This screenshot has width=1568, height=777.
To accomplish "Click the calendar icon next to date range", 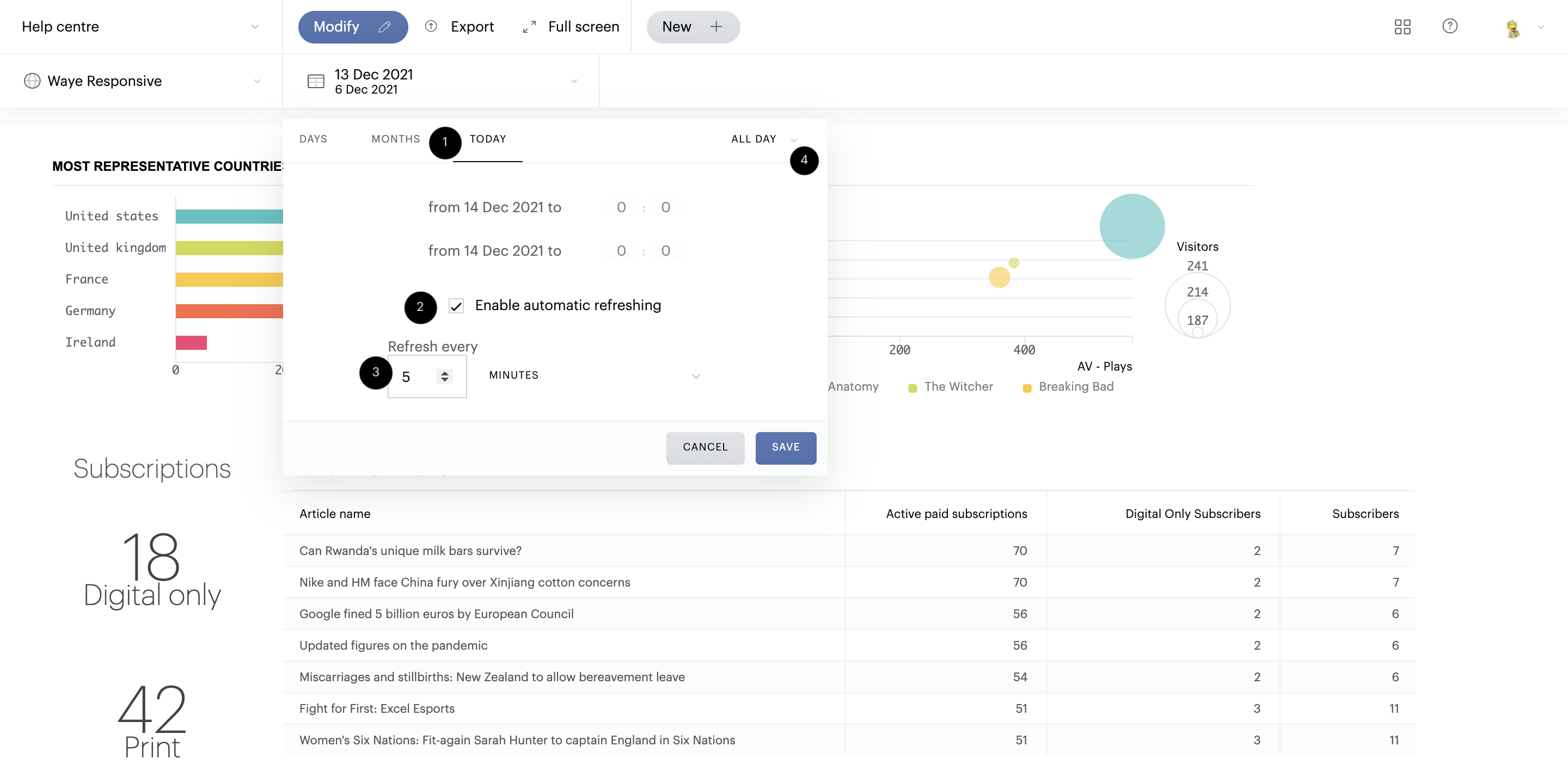I will pos(316,81).
